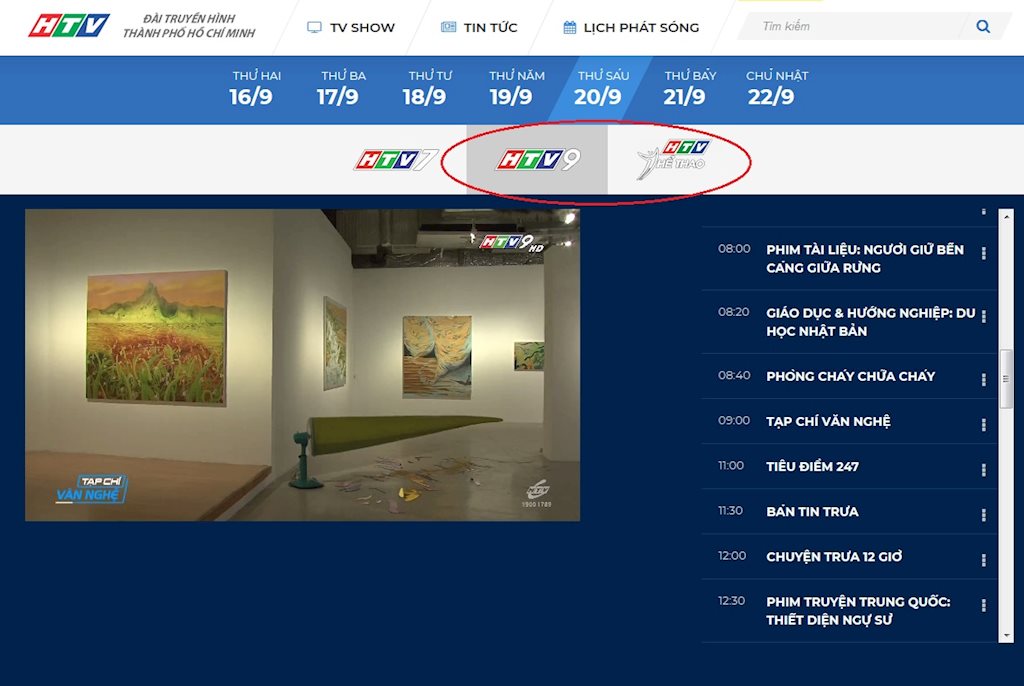Open Phim Truyện Trung Quốc program link
This screenshot has width=1024, height=686.
(858, 611)
